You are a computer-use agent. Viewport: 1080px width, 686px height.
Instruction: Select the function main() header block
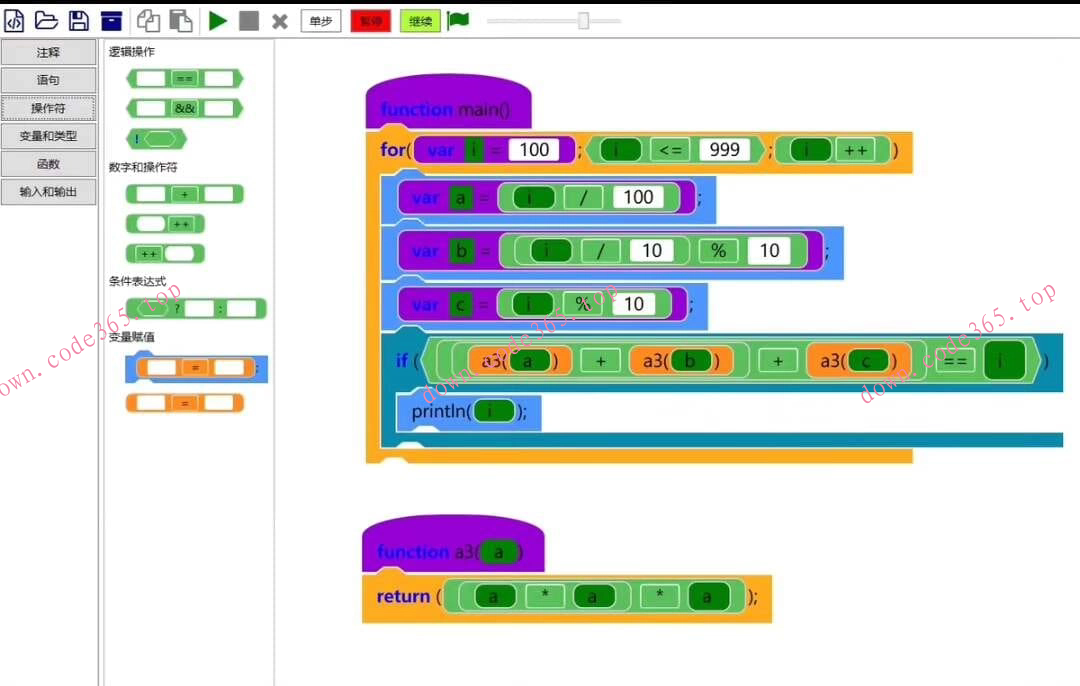(x=448, y=103)
